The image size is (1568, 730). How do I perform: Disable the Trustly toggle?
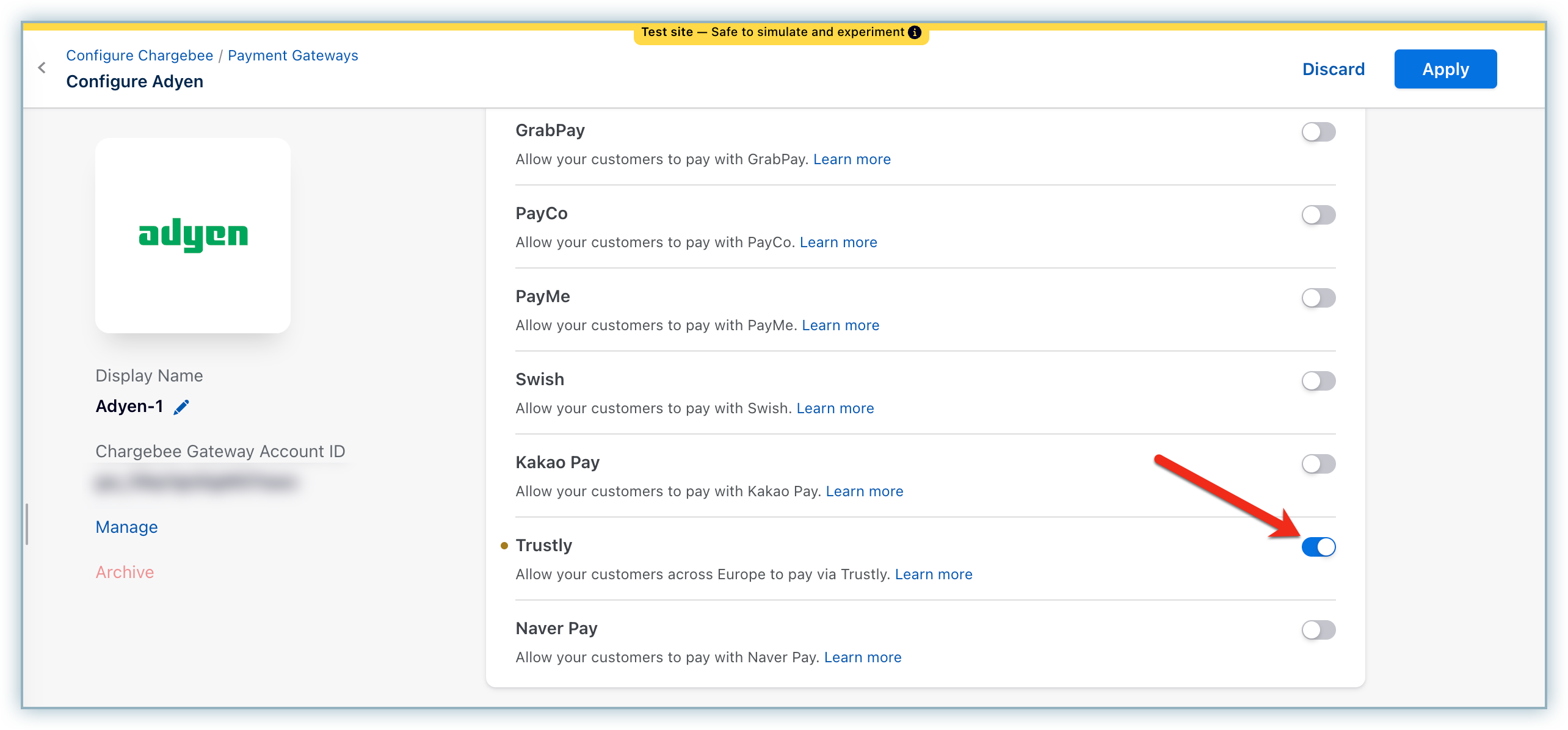[x=1318, y=547]
